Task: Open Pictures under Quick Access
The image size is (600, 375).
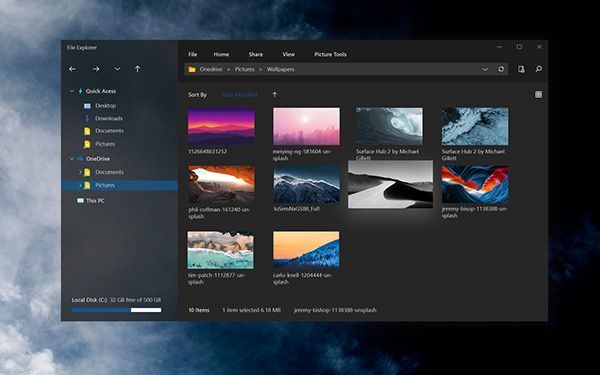Action: click(x=105, y=144)
